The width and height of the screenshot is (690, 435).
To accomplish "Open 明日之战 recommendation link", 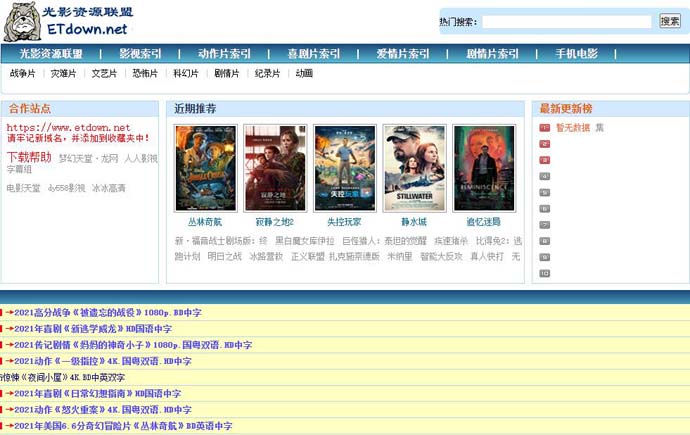I will pos(224,256).
